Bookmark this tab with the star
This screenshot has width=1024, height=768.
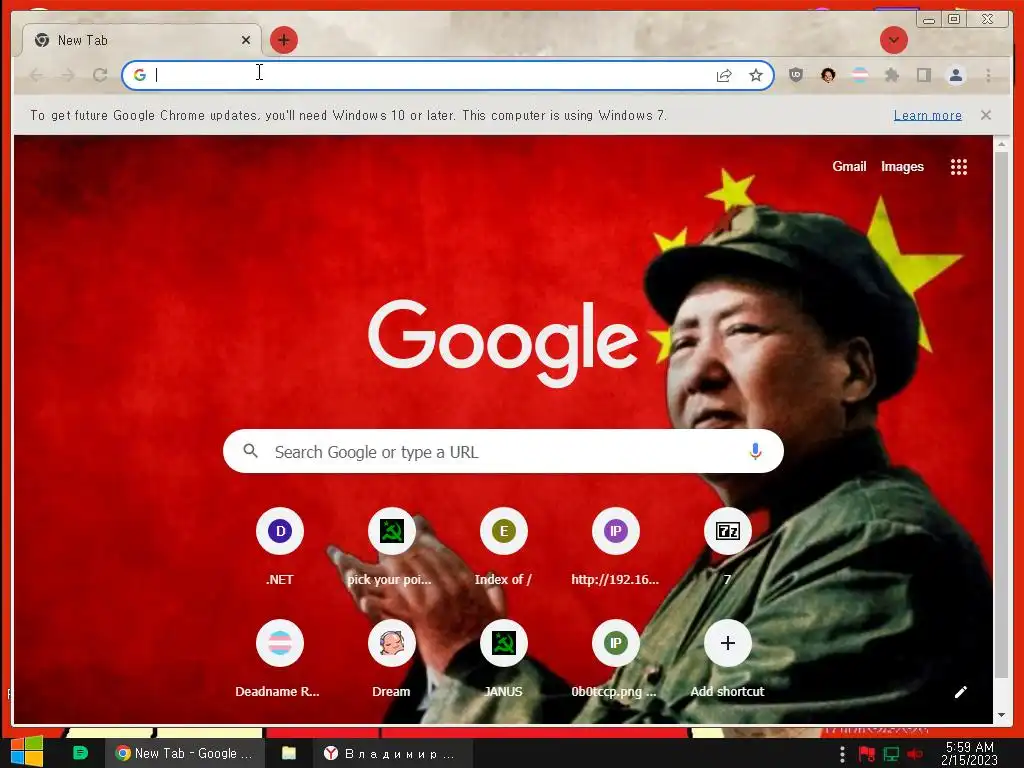click(756, 75)
